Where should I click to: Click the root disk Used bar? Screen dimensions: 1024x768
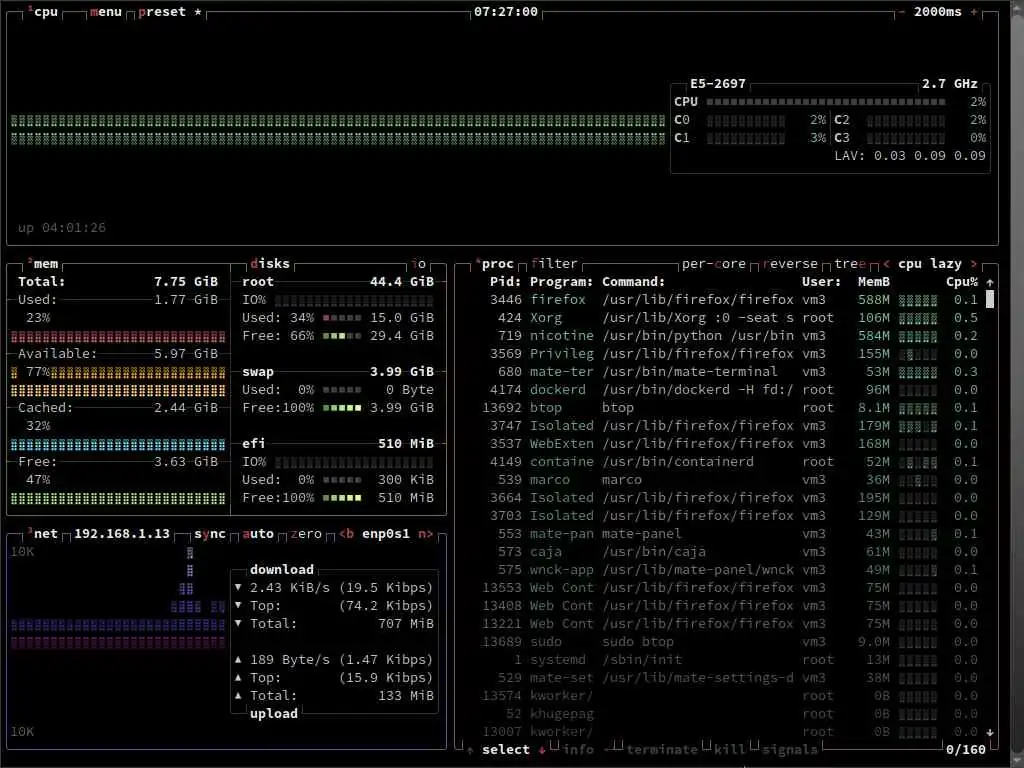coord(342,318)
